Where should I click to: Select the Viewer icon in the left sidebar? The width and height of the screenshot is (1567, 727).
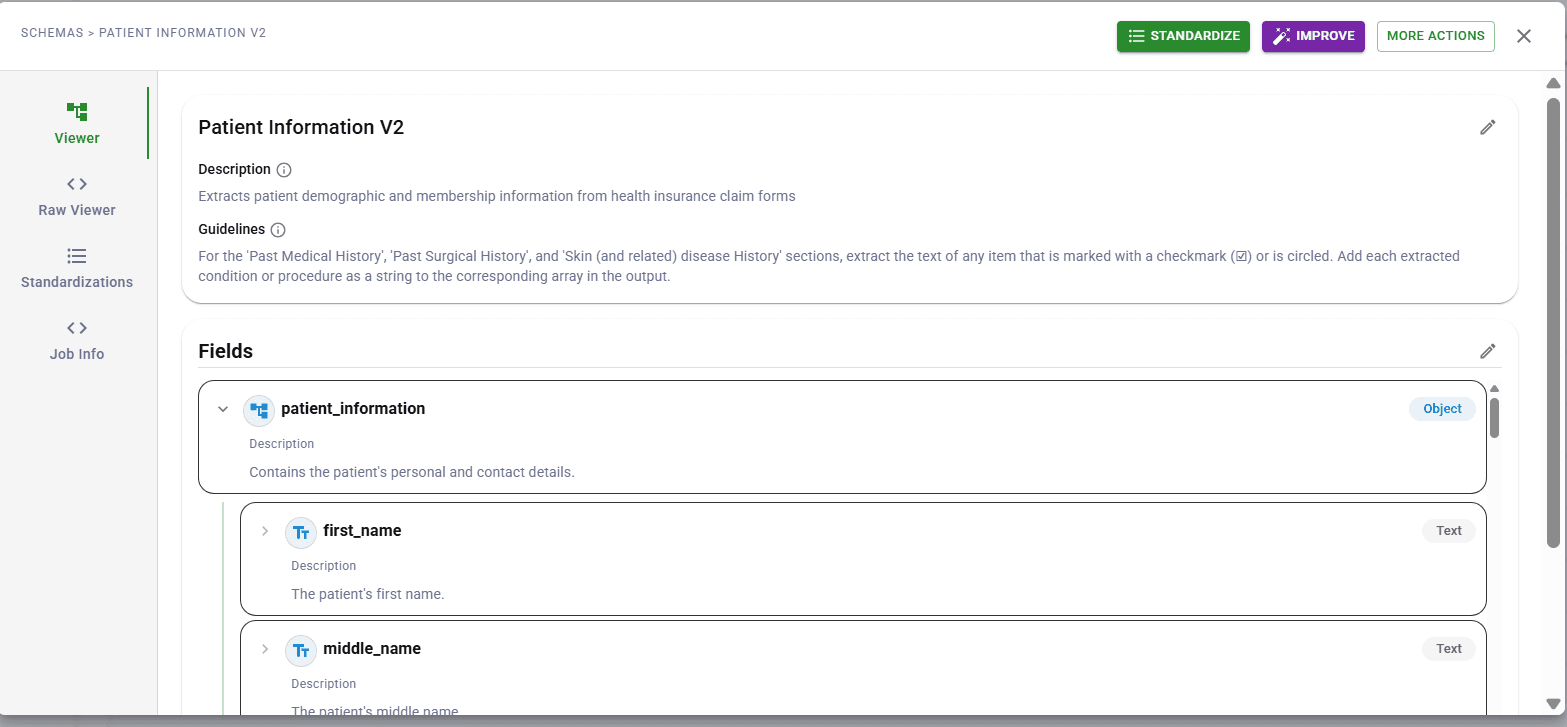(x=77, y=112)
